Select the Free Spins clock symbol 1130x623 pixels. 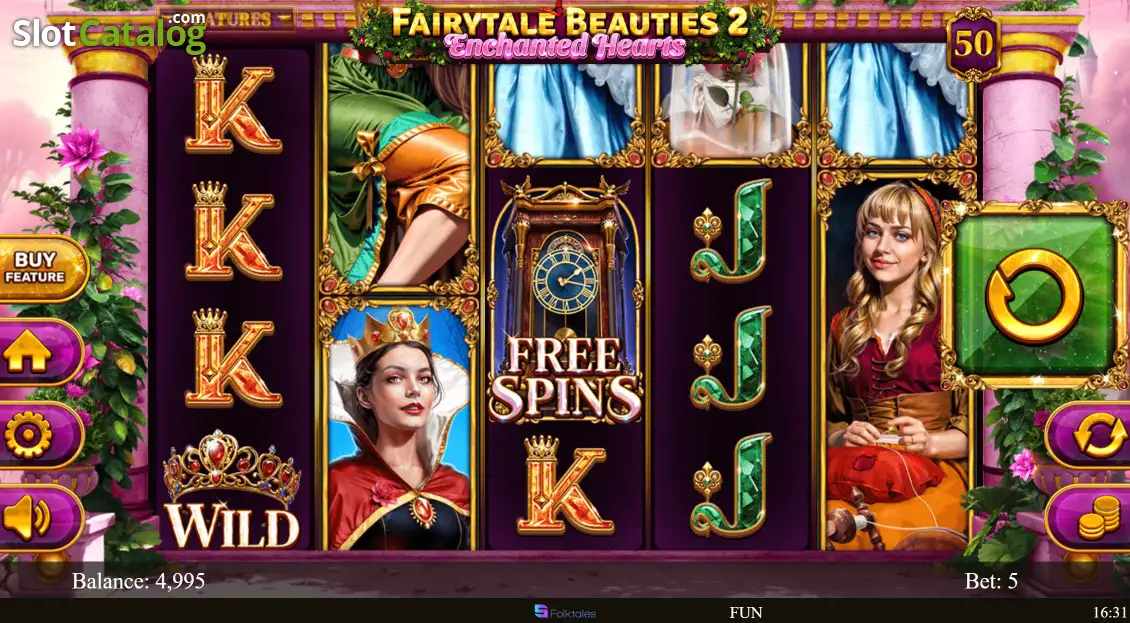pyautogui.click(x=565, y=299)
